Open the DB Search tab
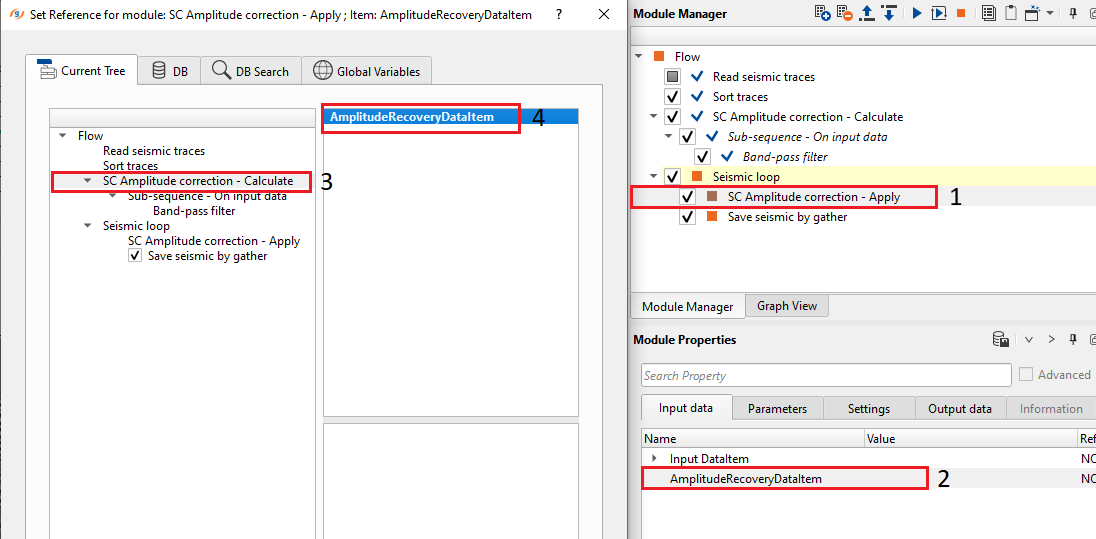This screenshot has height=539, width=1096. pos(251,71)
